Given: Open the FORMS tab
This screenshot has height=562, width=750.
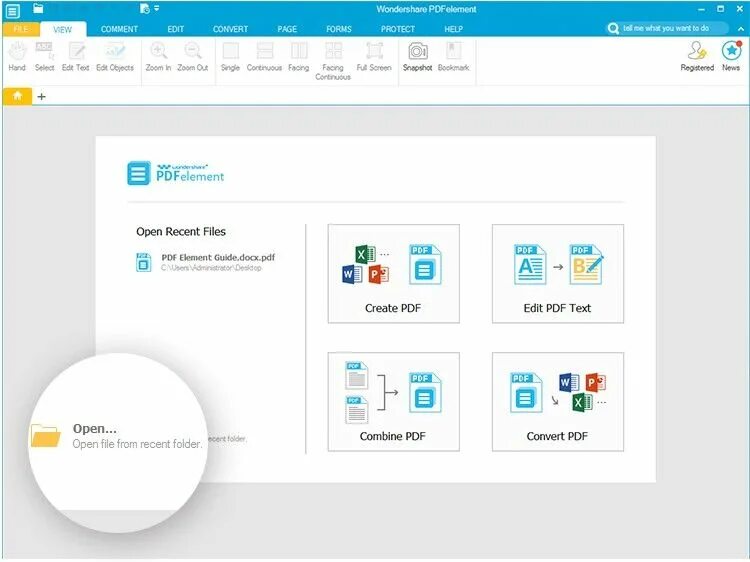Looking at the screenshot, I should [x=339, y=29].
